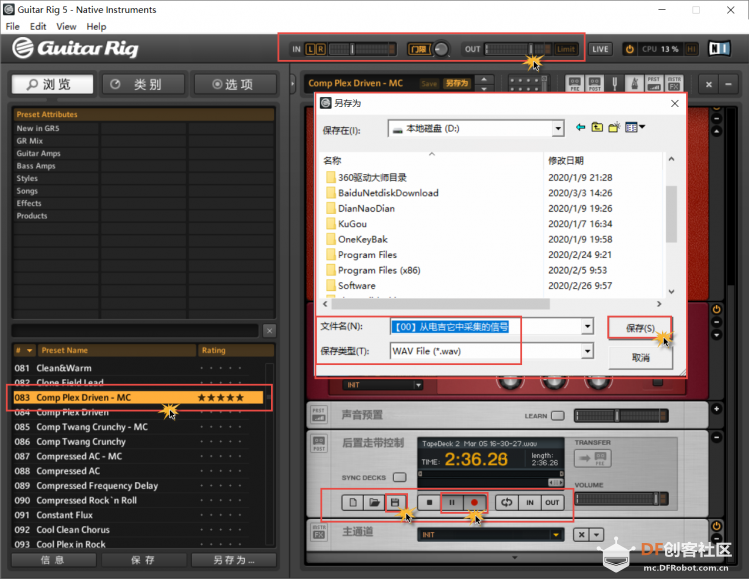Switch to the 类别 category tab
Screen dimensions: 749x579
(x=144, y=85)
